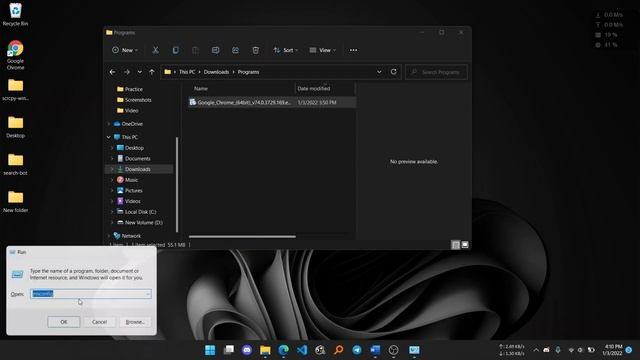Image resolution: width=640 pixels, height=360 pixels.
Task: Click the Copy icon in Explorer toolbar
Action: 176,50
